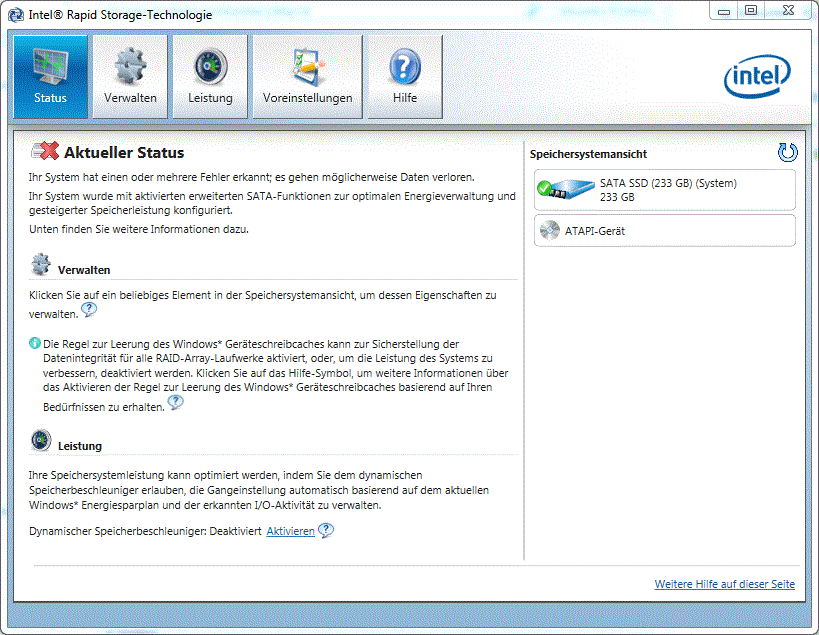Click the 'Leistung' section heading text
Viewport: 819px width, 635px height.
coord(80,446)
